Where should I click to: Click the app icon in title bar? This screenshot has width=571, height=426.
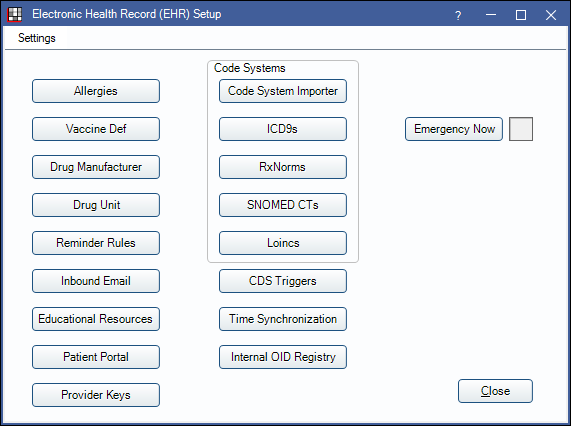pyautogui.click(x=15, y=15)
